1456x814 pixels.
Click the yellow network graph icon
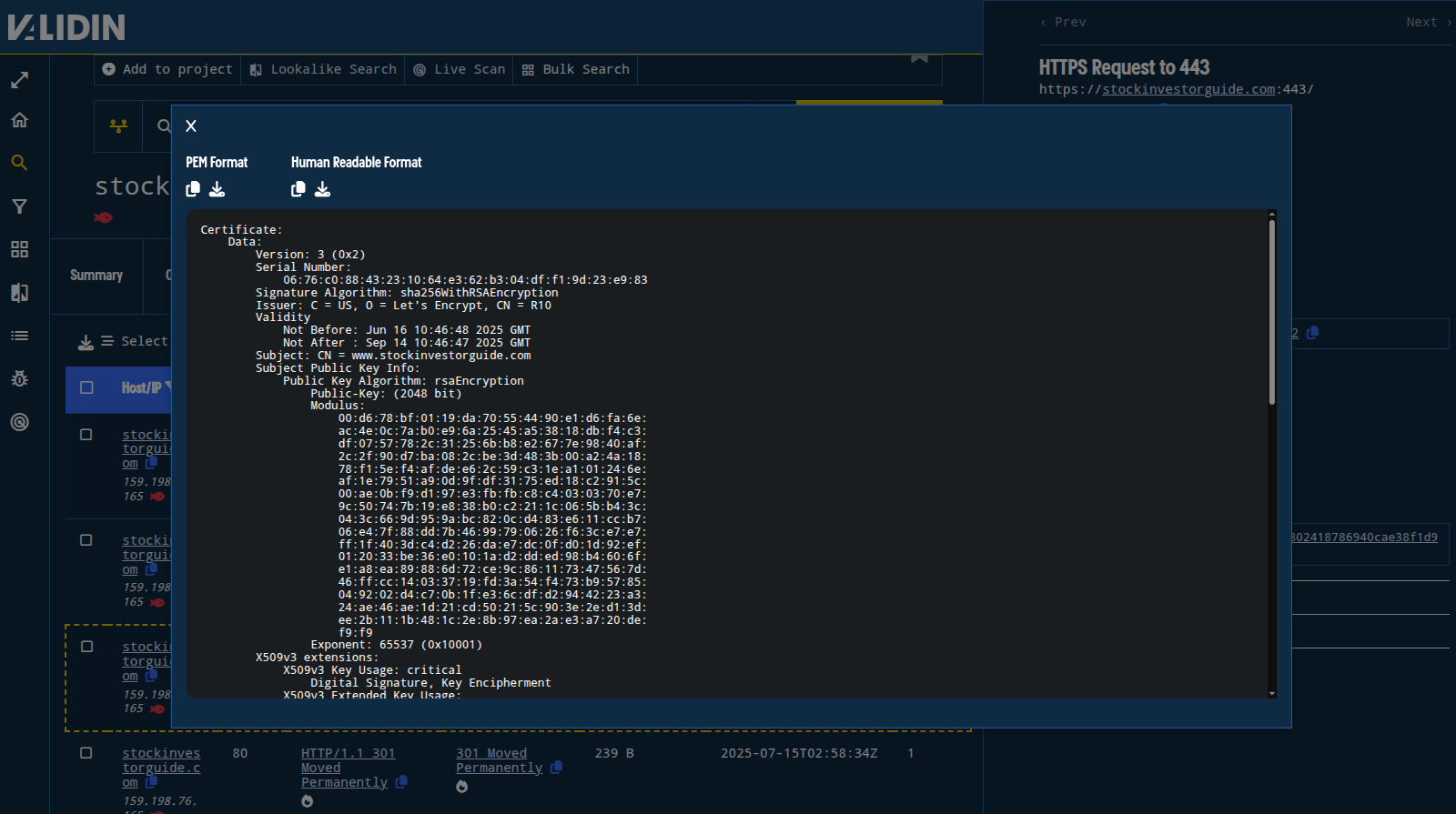[x=118, y=126]
